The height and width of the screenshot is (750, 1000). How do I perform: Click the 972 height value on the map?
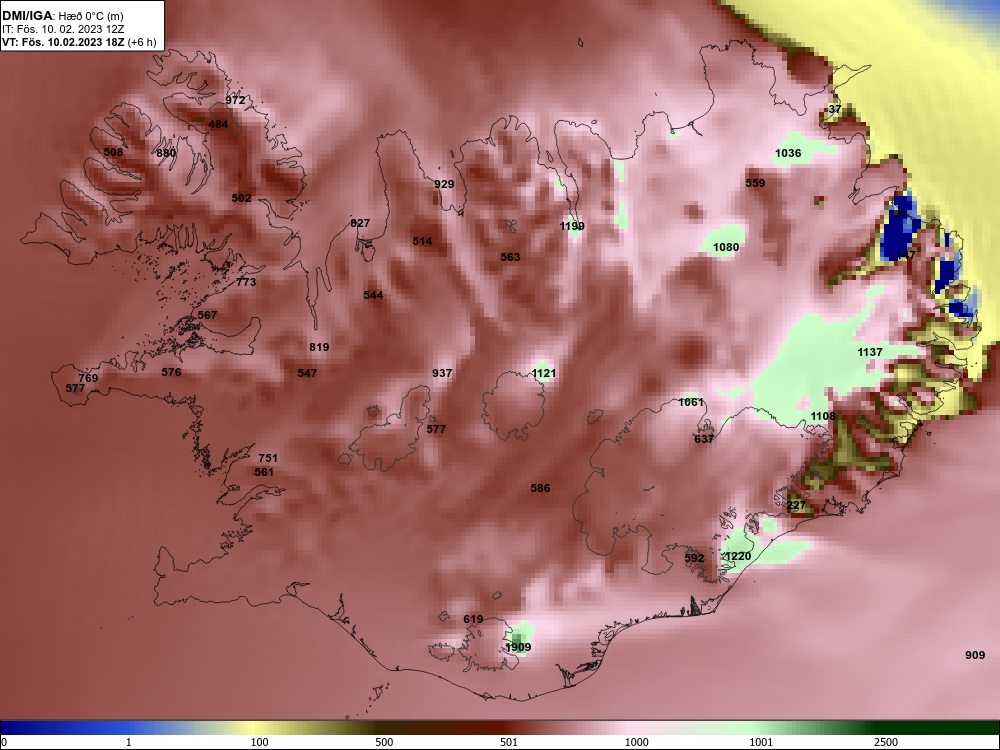[x=235, y=100]
